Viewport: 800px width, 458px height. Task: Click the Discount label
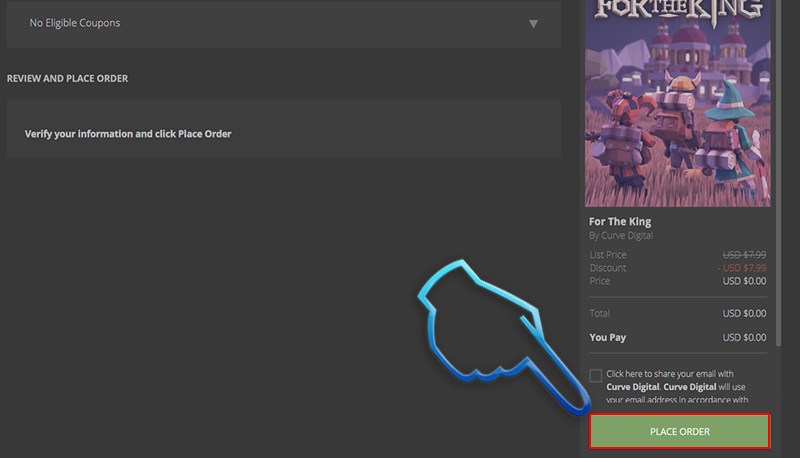(608, 268)
